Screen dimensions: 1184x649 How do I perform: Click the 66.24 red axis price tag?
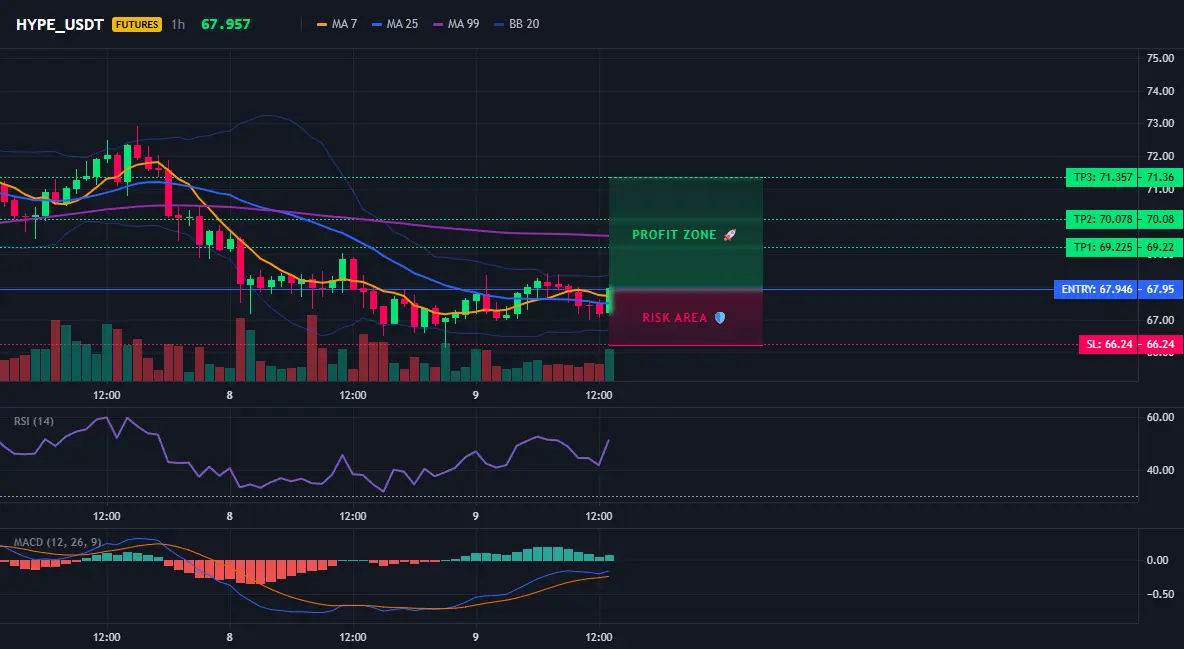(1161, 345)
